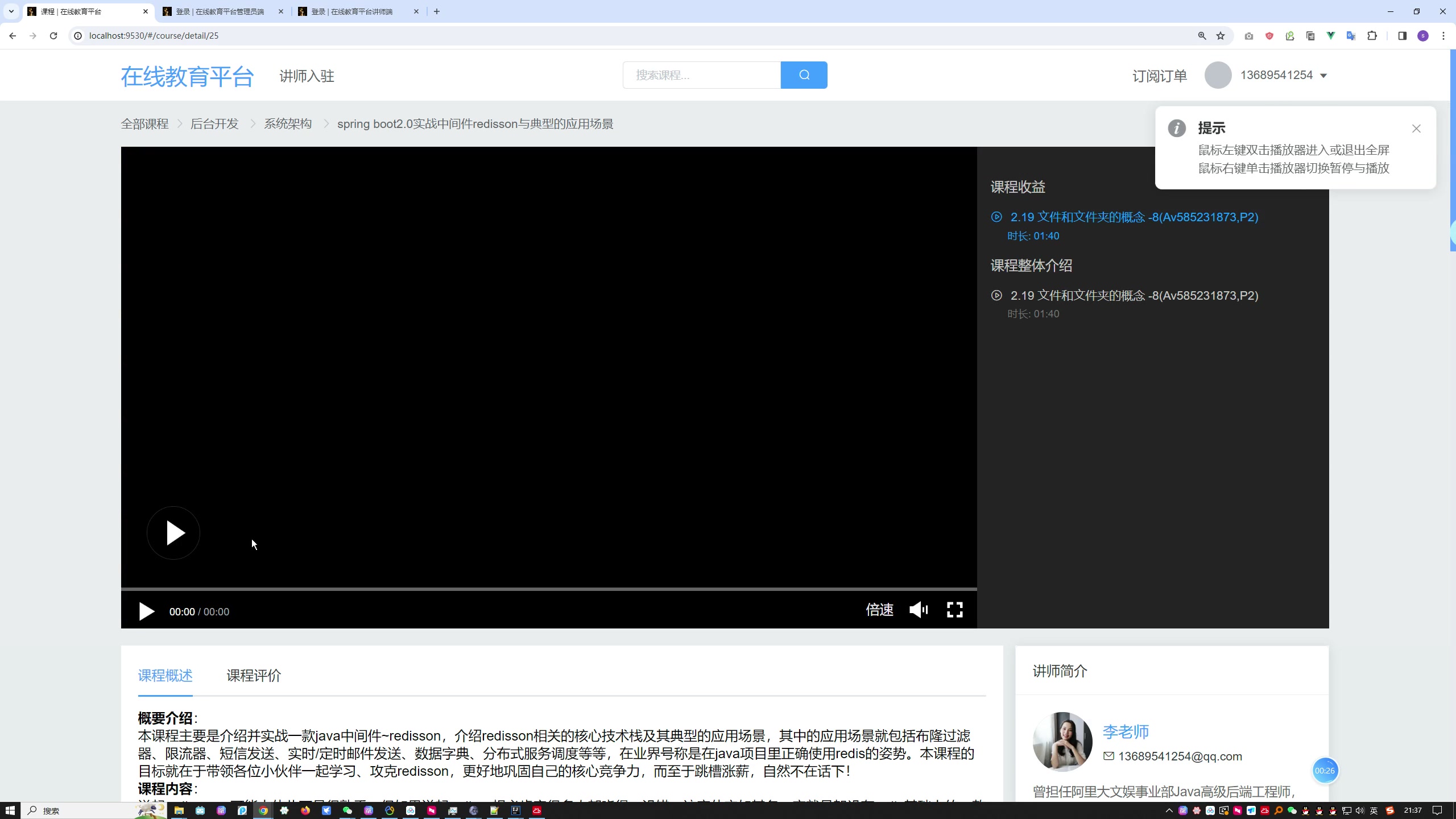Screen dimensions: 1456x819
Task: Click the address bar URL
Action: pyautogui.click(x=154, y=36)
